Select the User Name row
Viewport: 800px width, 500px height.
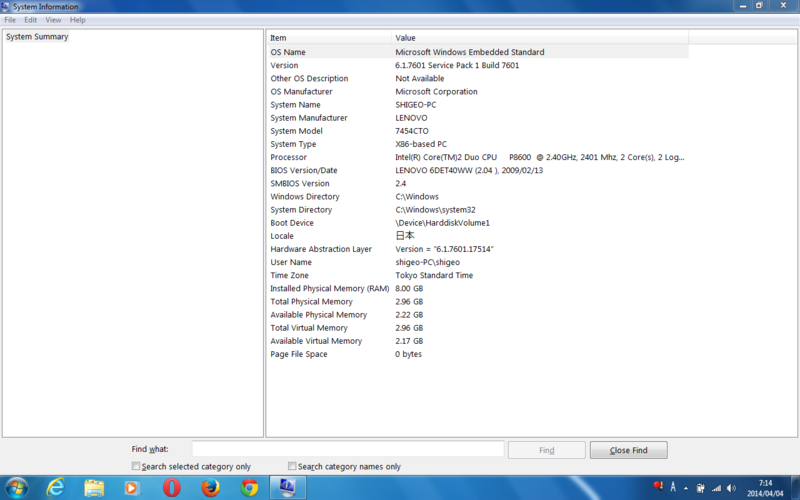[x=478, y=262]
